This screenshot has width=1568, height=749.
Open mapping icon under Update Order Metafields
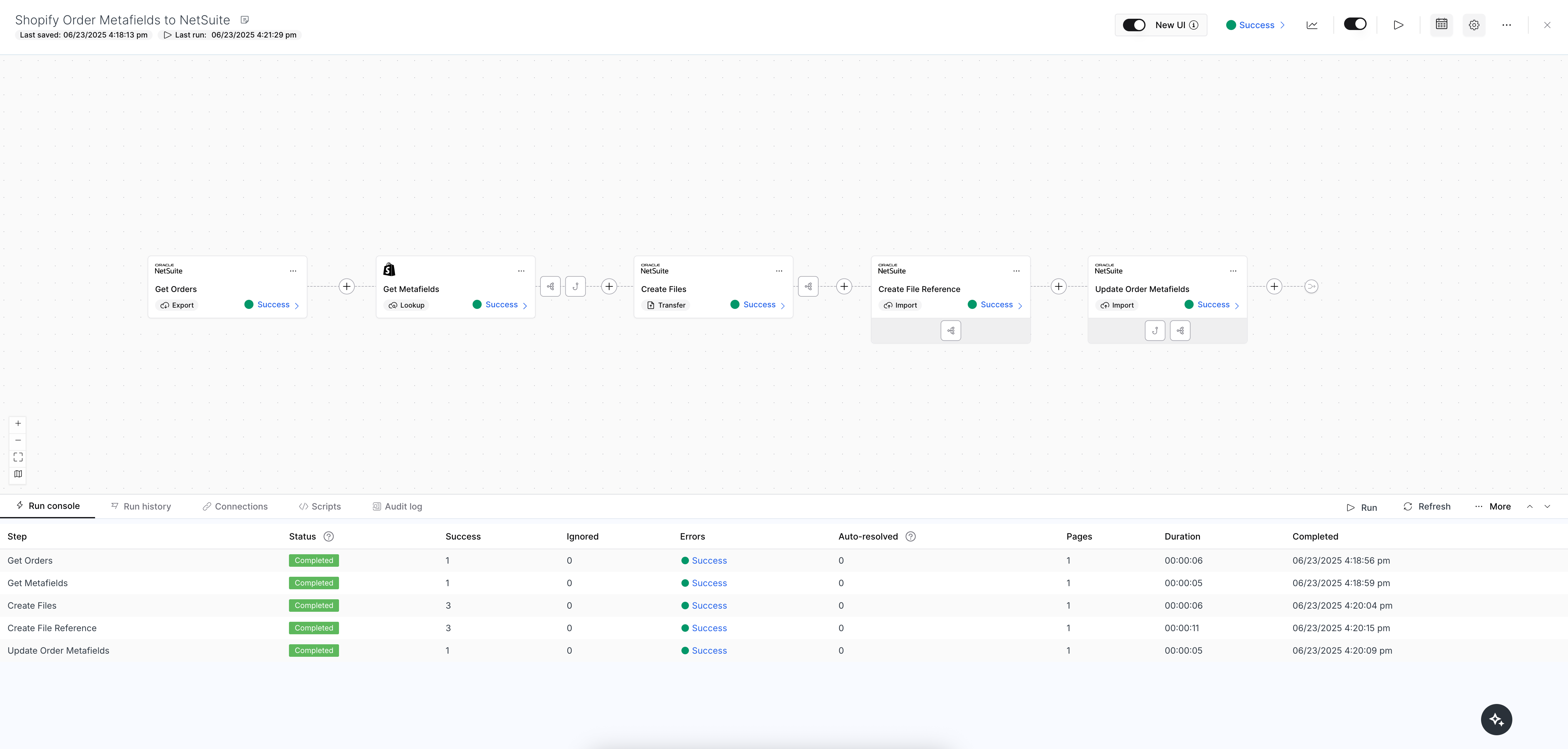[1180, 330]
